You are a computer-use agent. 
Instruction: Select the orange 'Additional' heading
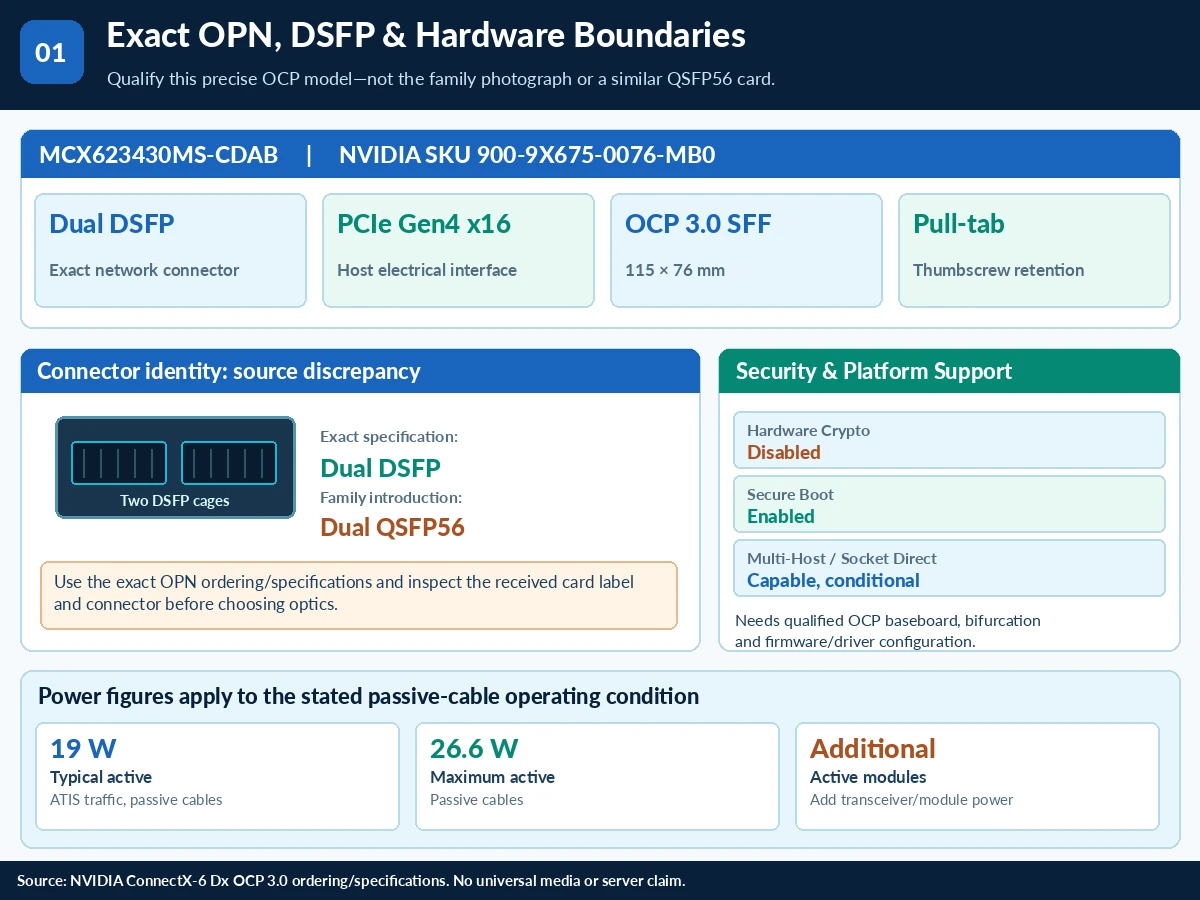pyautogui.click(x=873, y=749)
